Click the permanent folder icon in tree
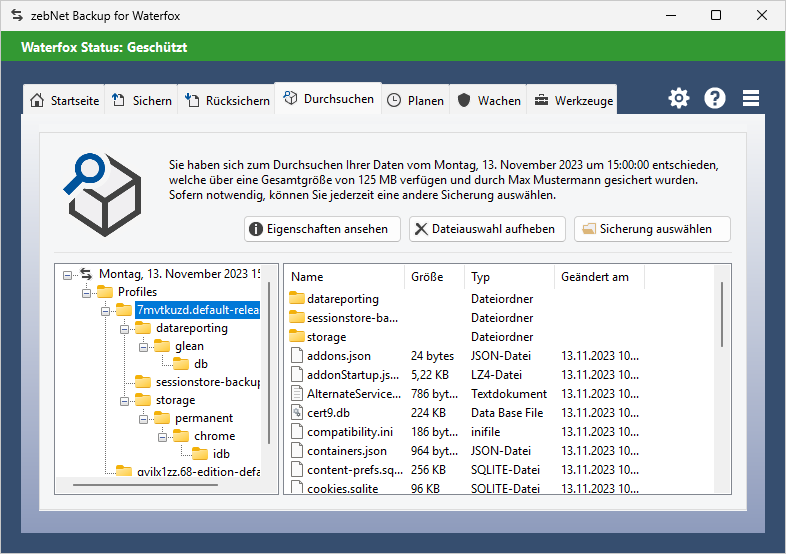 (162, 418)
